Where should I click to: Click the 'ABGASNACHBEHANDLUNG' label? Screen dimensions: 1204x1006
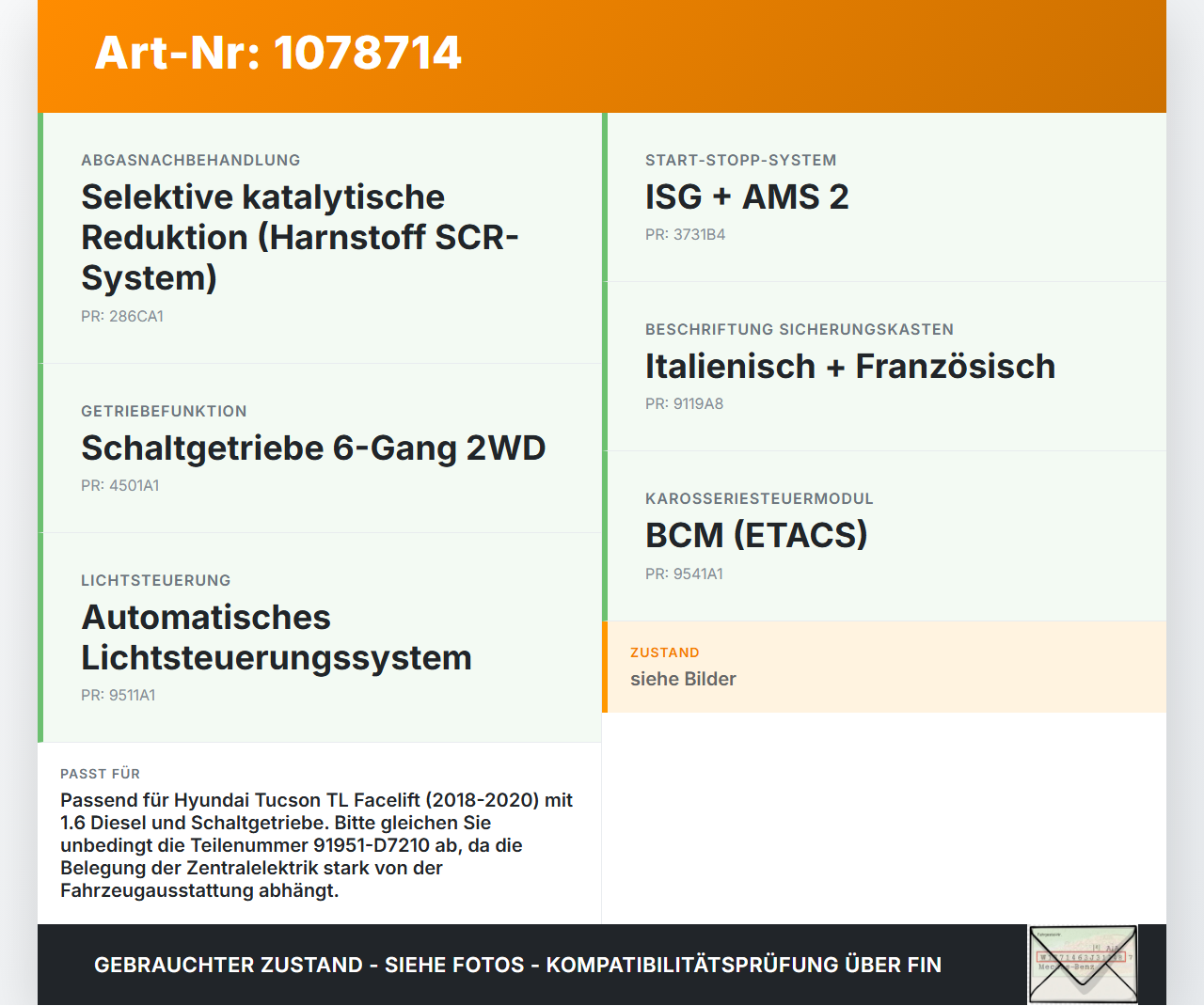pyautogui.click(x=191, y=160)
